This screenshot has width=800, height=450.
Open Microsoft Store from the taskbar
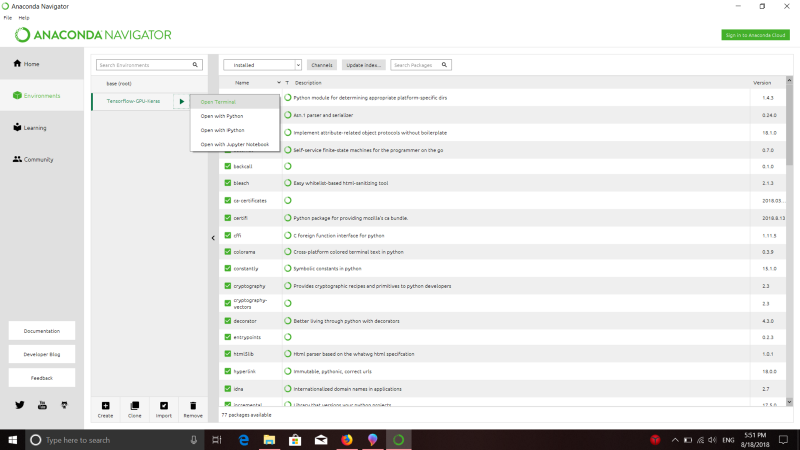click(x=295, y=440)
